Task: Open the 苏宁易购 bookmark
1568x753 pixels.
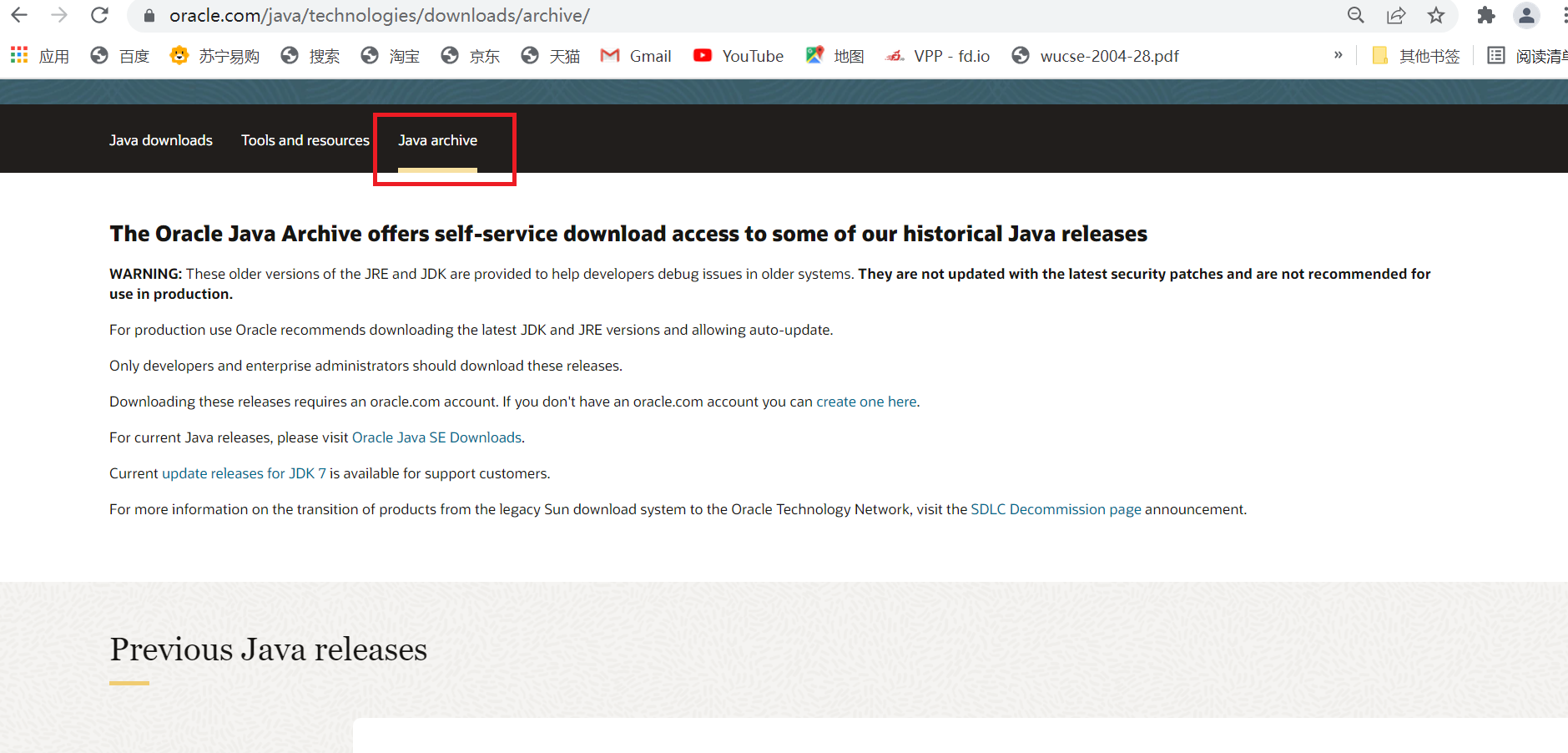Action: click(214, 56)
